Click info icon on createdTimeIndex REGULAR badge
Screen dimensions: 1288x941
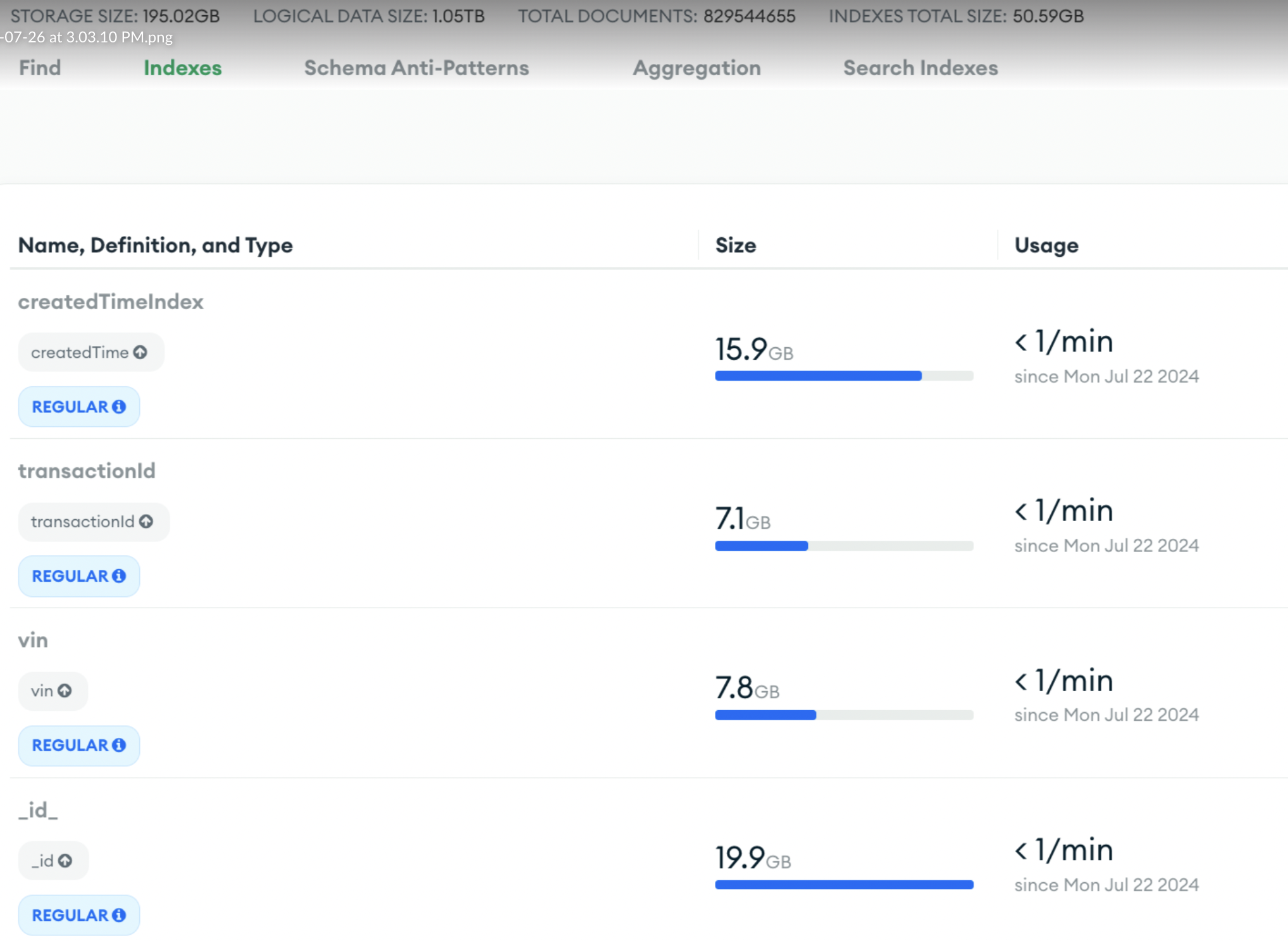pos(119,407)
